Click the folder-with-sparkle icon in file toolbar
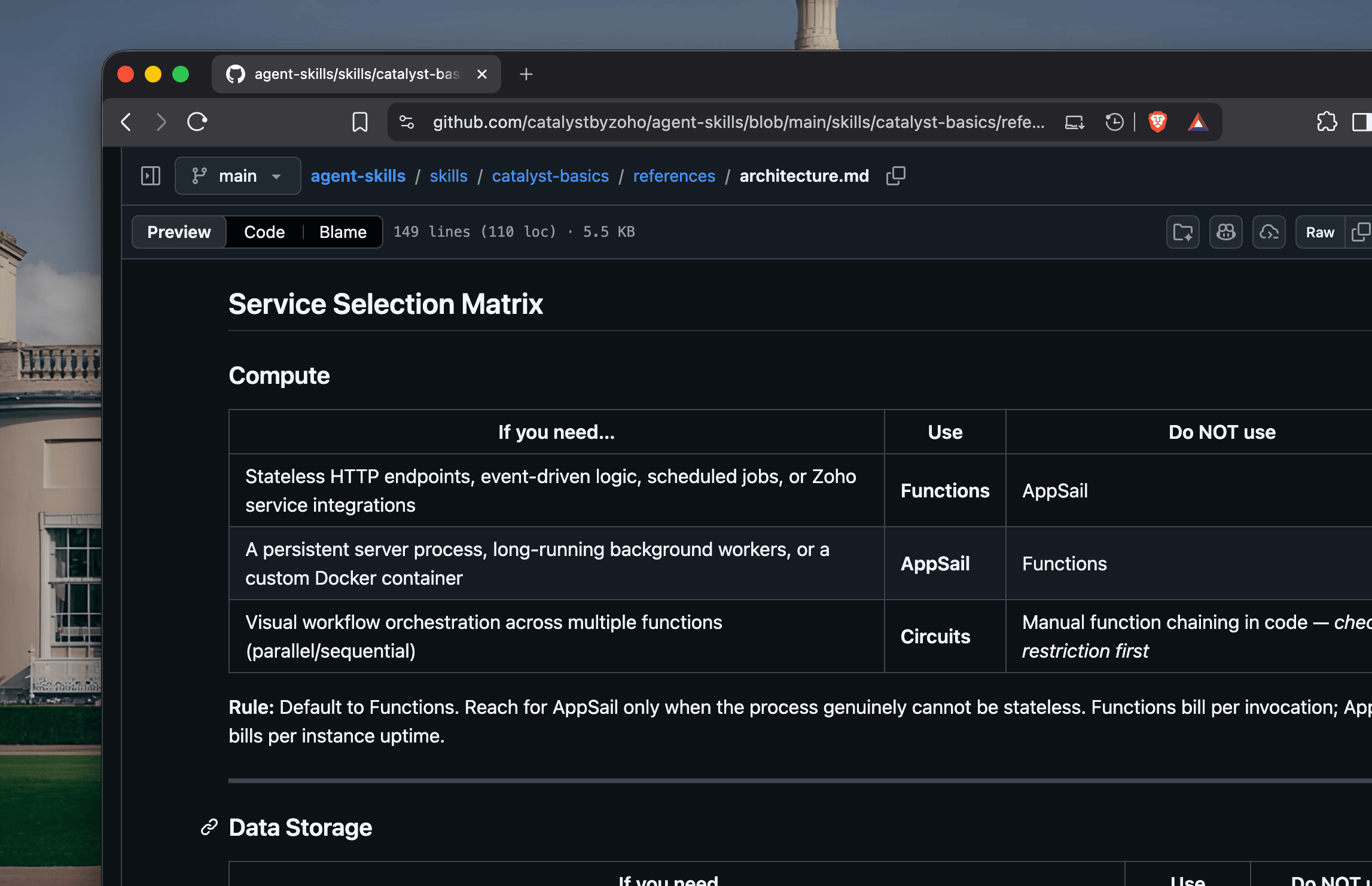This screenshot has width=1372, height=886. tap(1182, 232)
